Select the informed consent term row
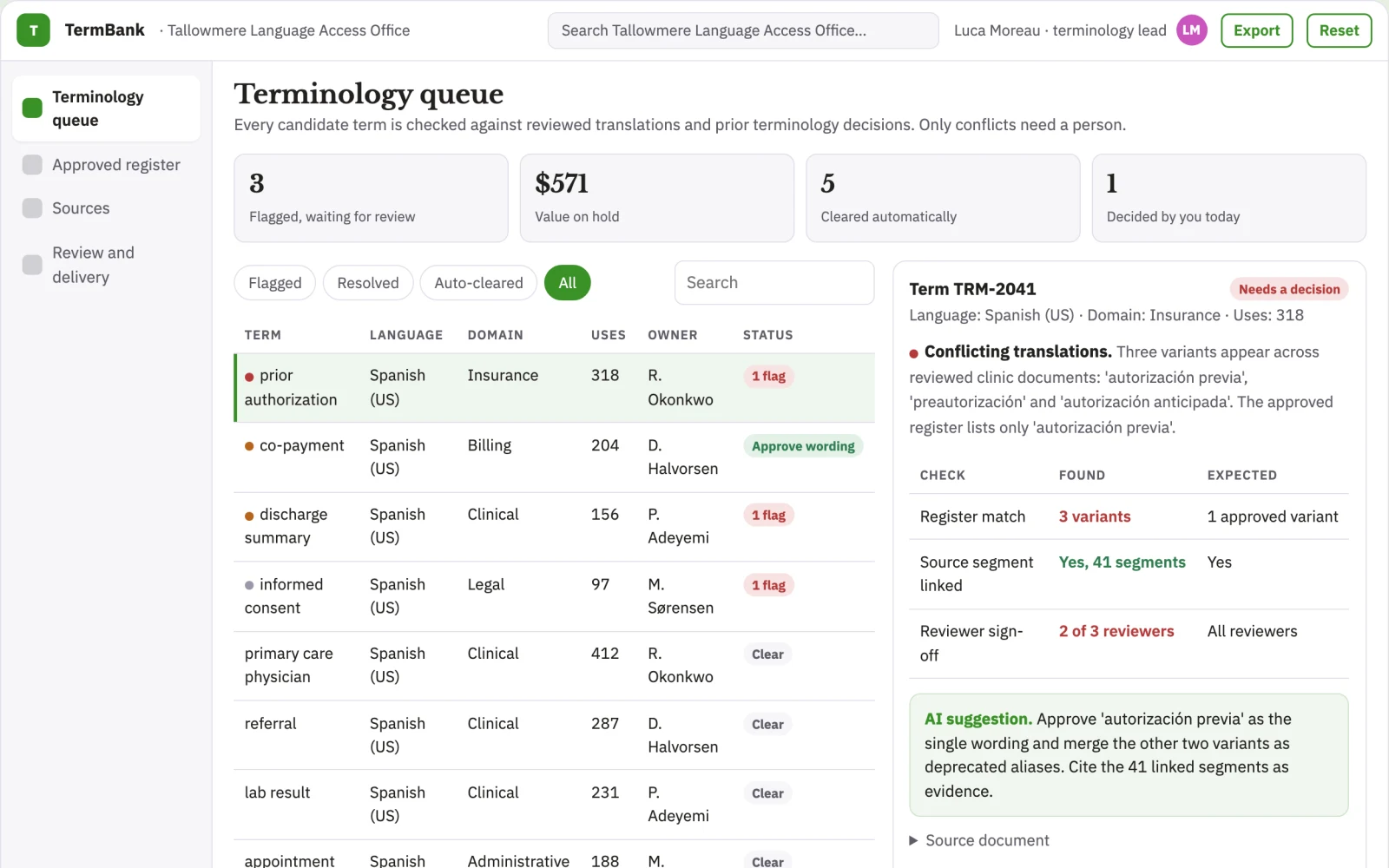Screen dimensions: 1389x868 [554, 596]
